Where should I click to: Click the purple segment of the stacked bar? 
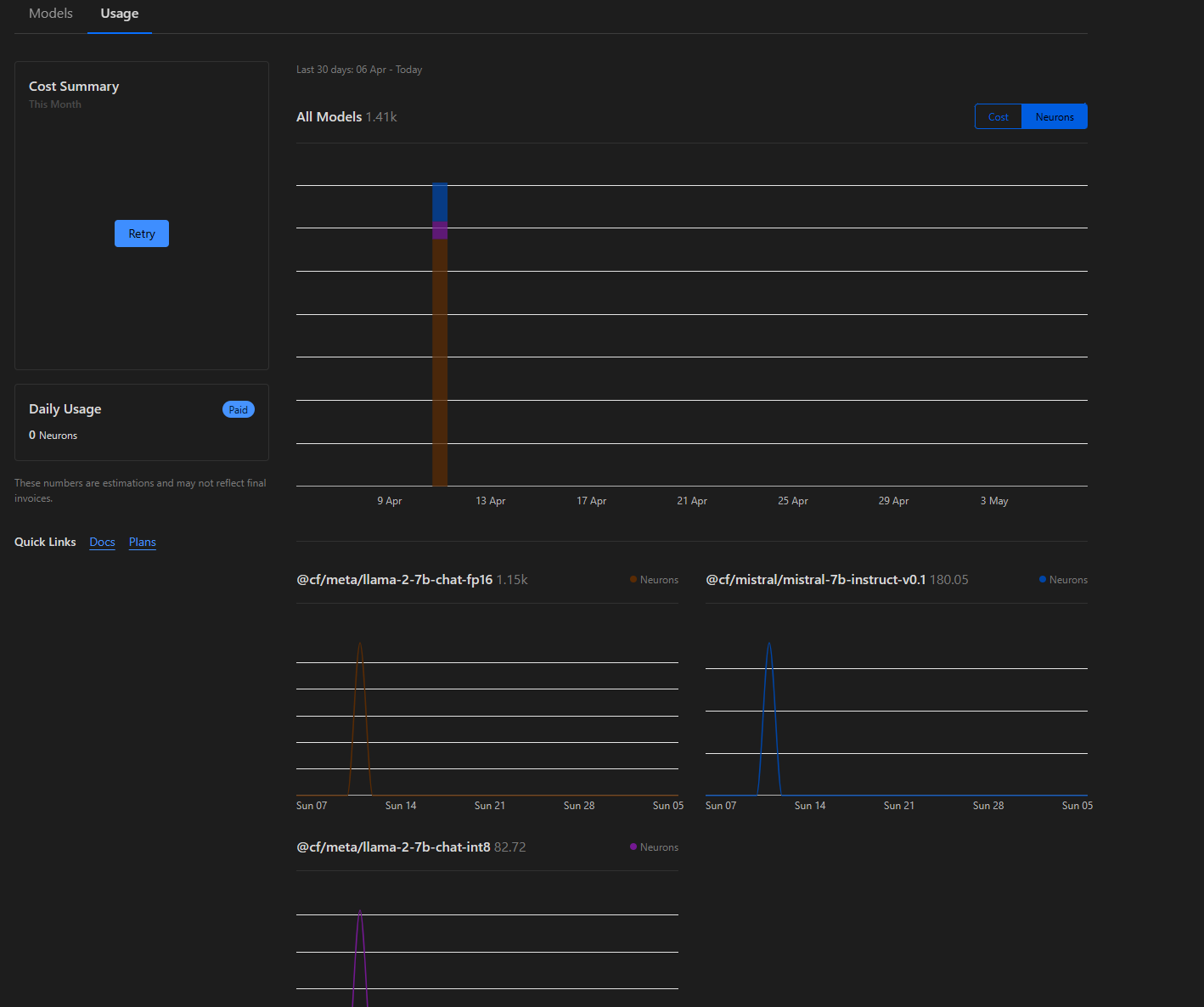coord(440,231)
